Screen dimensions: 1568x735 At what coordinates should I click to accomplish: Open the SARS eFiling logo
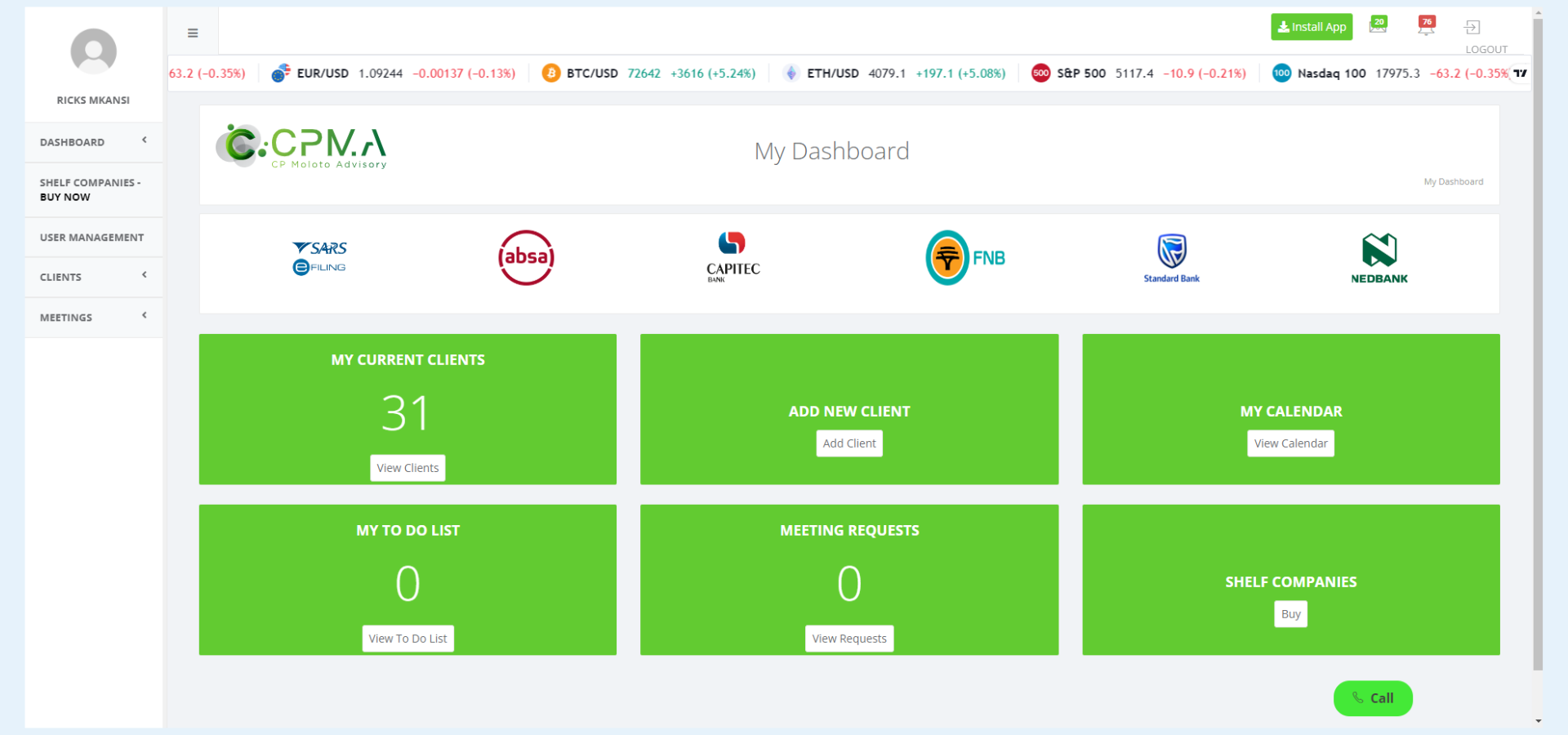319,256
